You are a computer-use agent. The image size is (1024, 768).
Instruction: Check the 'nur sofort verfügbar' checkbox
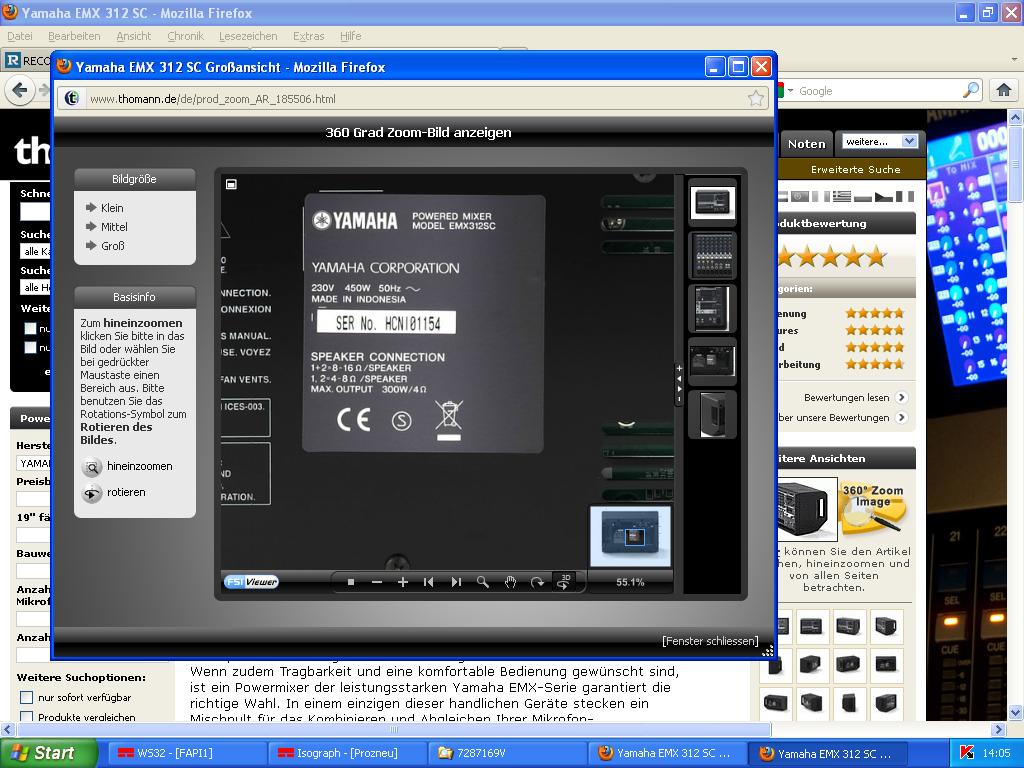point(27,697)
